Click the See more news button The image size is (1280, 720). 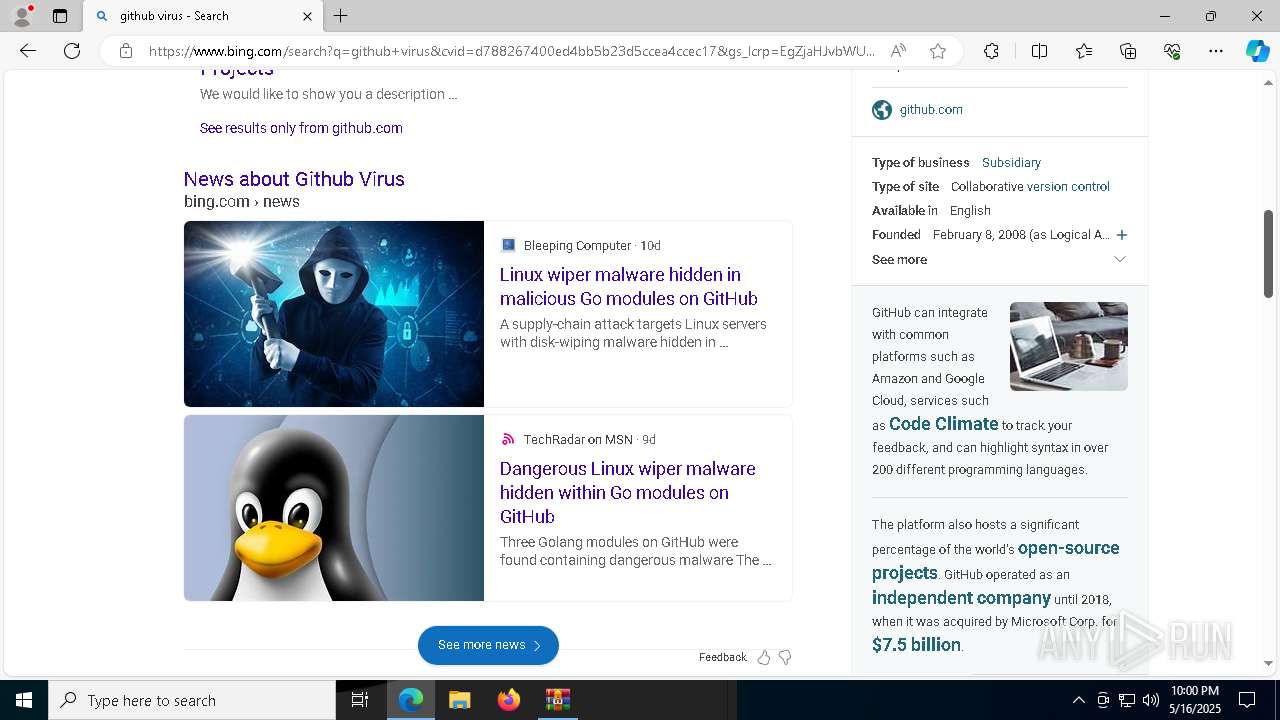point(488,645)
